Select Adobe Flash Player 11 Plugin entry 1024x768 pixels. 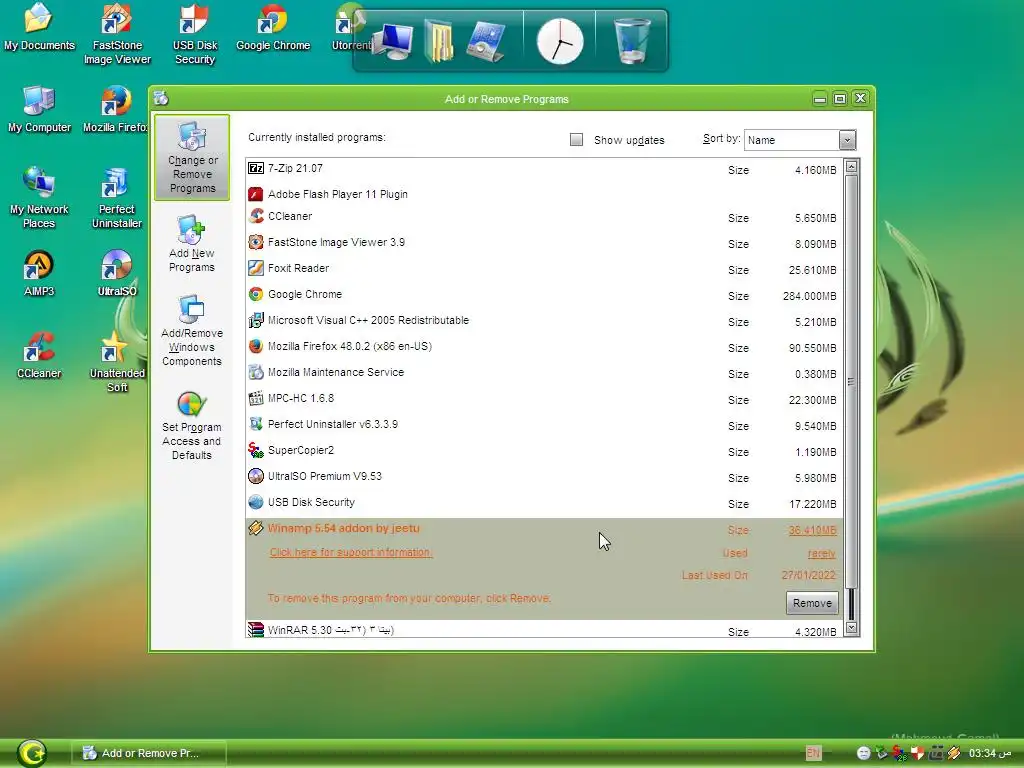tap(544, 194)
